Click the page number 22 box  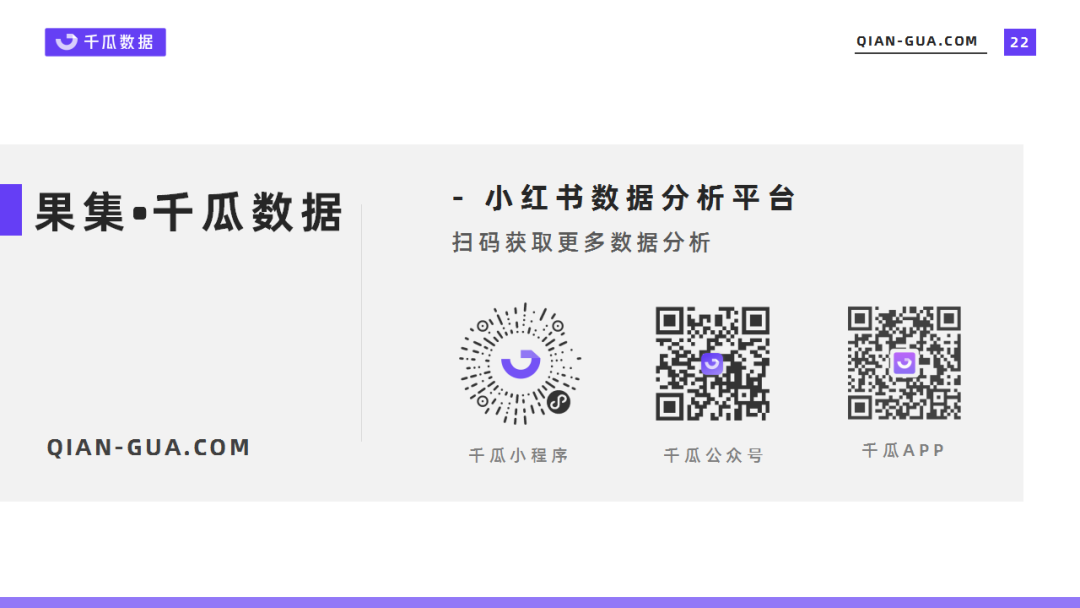[x=1019, y=42]
